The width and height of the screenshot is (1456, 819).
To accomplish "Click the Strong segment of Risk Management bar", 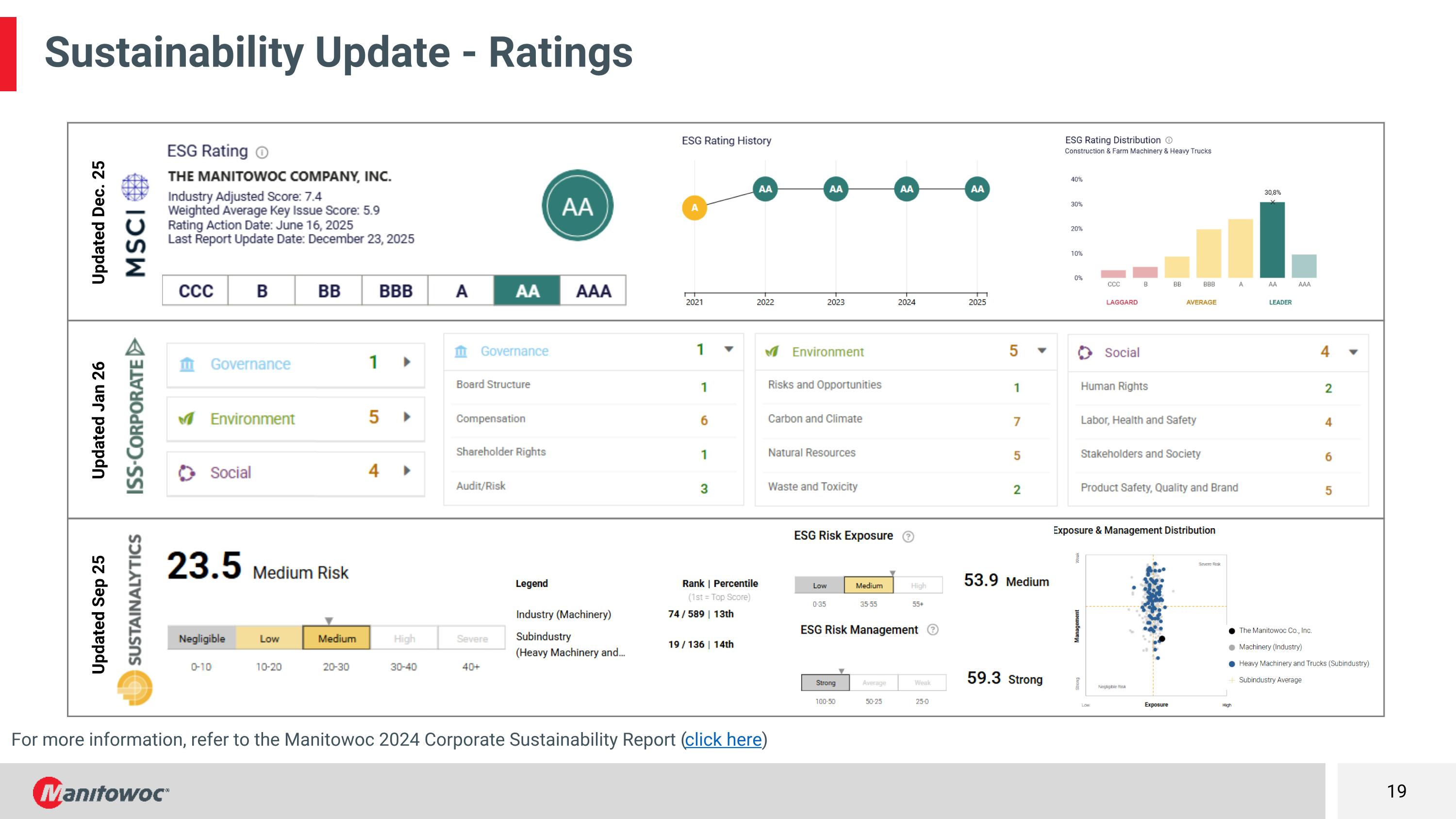I will pyautogui.click(x=825, y=683).
